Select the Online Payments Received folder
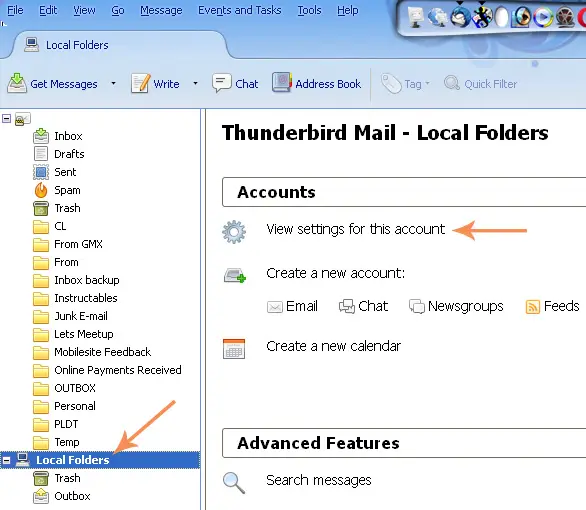This screenshot has height=510, width=586. (x=118, y=370)
